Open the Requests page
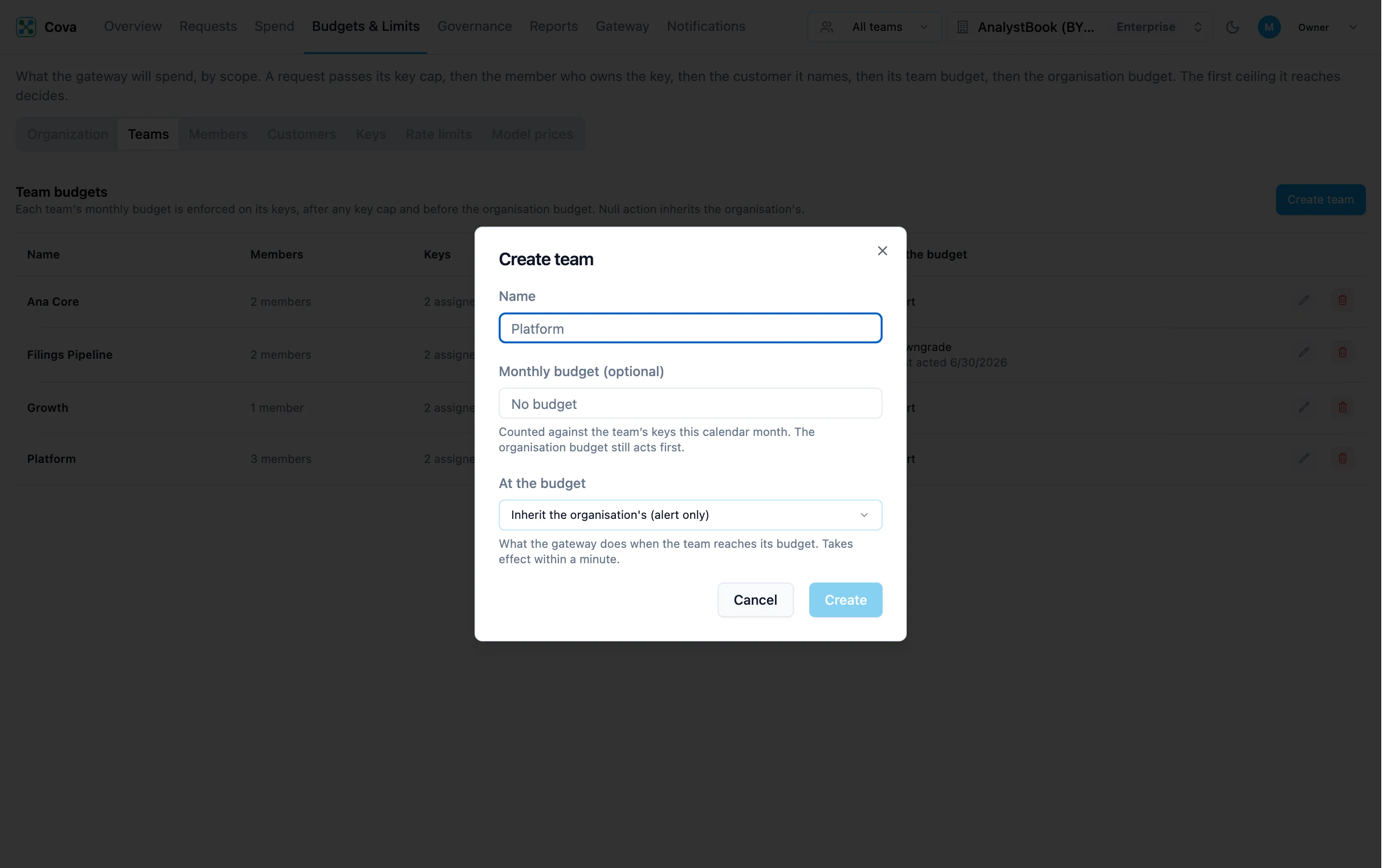1389x868 pixels. [x=208, y=27]
